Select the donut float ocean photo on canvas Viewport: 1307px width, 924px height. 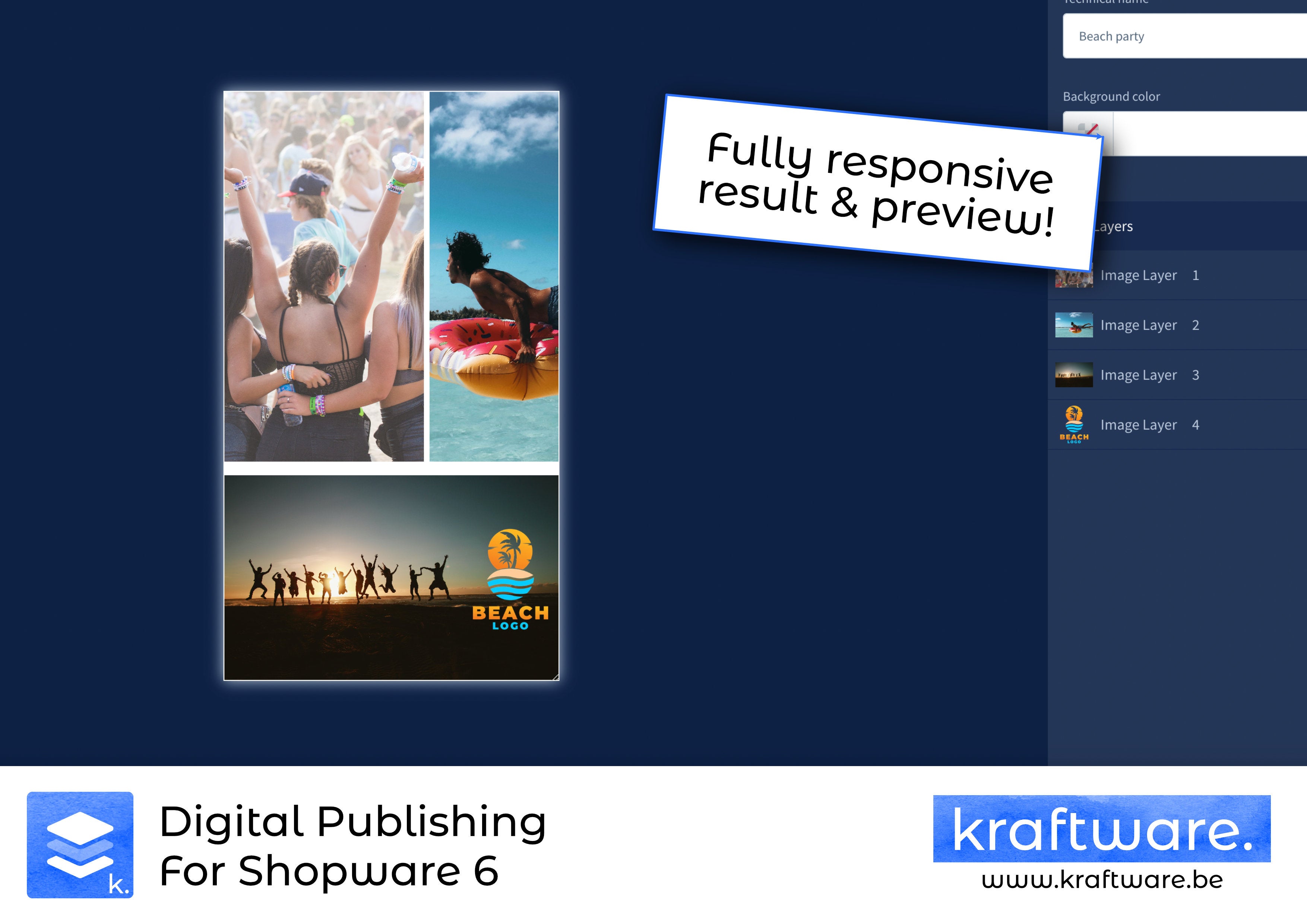pyautogui.click(x=494, y=276)
